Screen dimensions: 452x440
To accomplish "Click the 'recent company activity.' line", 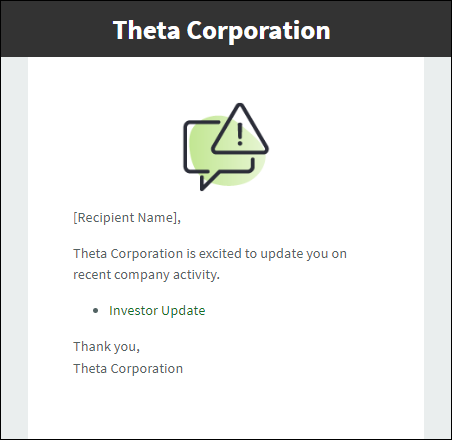I will pyautogui.click(x=146, y=275).
